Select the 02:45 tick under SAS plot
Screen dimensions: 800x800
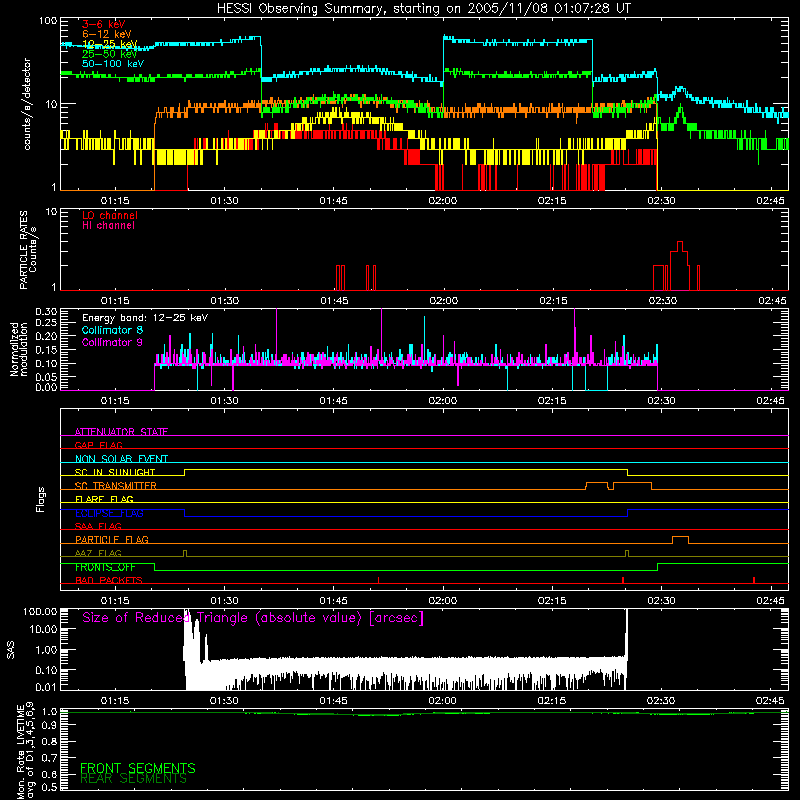[770, 701]
